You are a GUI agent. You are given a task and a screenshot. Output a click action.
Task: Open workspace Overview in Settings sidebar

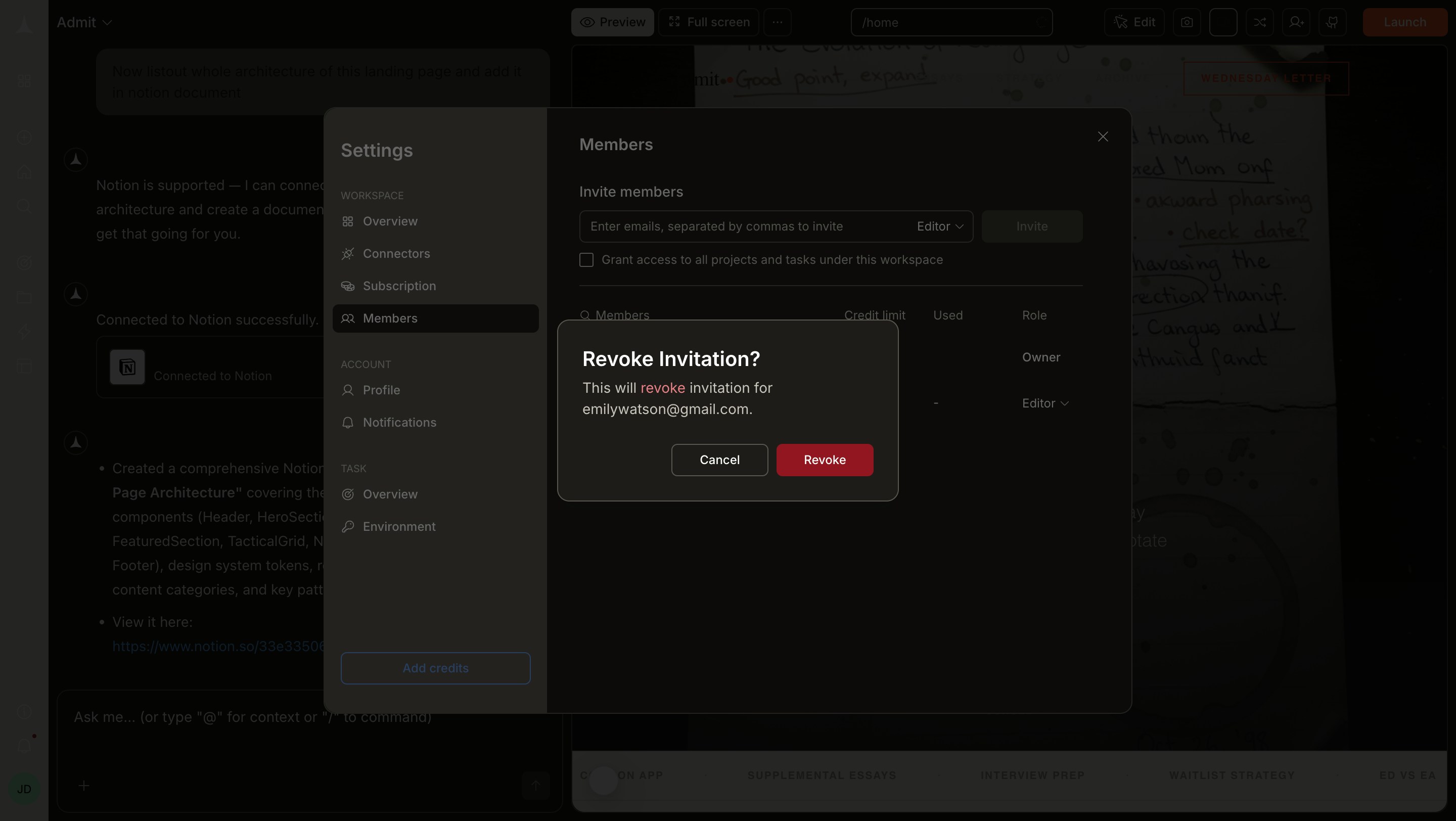(435, 221)
